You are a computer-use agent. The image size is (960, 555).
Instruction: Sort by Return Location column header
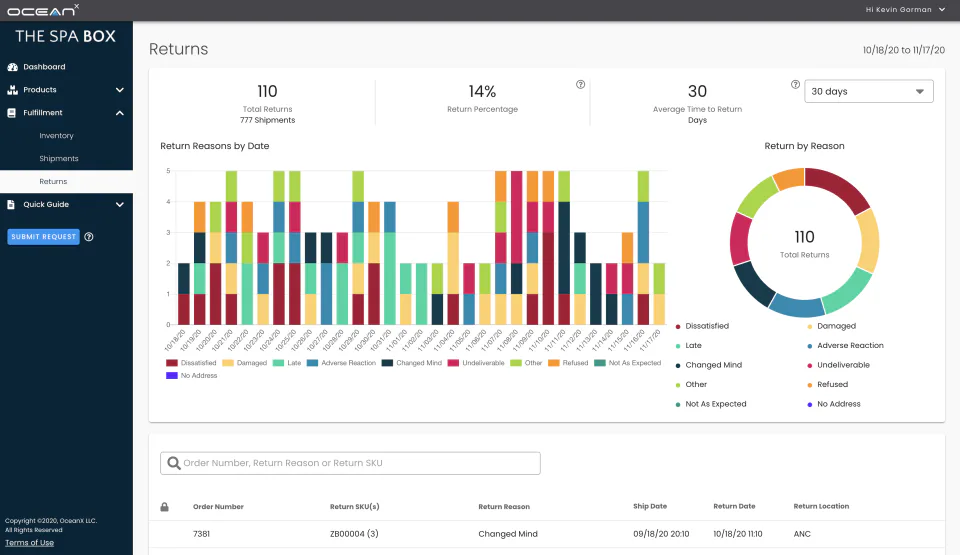coord(821,506)
